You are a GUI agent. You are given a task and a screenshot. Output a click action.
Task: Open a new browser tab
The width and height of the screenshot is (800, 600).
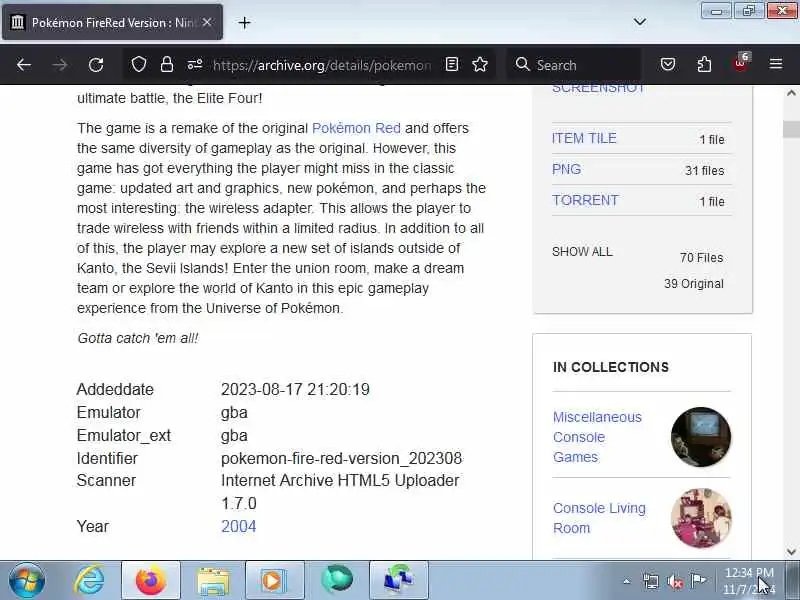[x=244, y=22]
